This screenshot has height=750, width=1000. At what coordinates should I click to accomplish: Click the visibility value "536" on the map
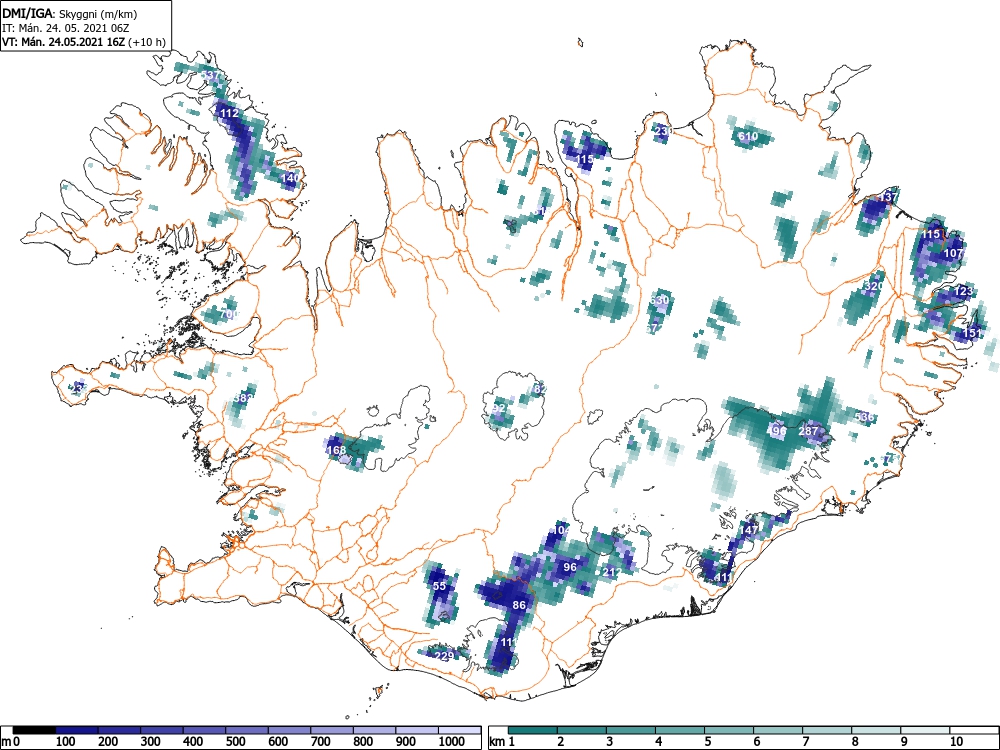pyautogui.click(x=864, y=417)
